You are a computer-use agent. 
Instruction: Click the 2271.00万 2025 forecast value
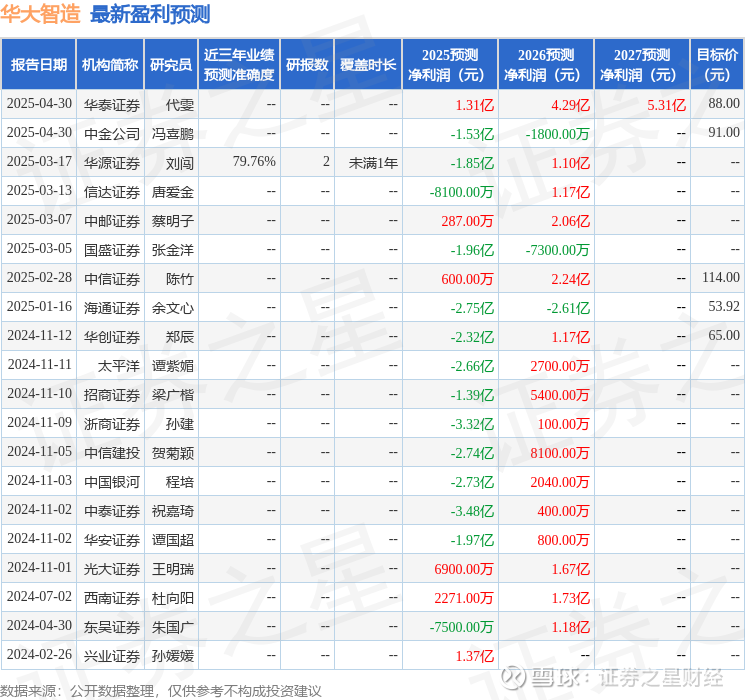tap(464, 598)
